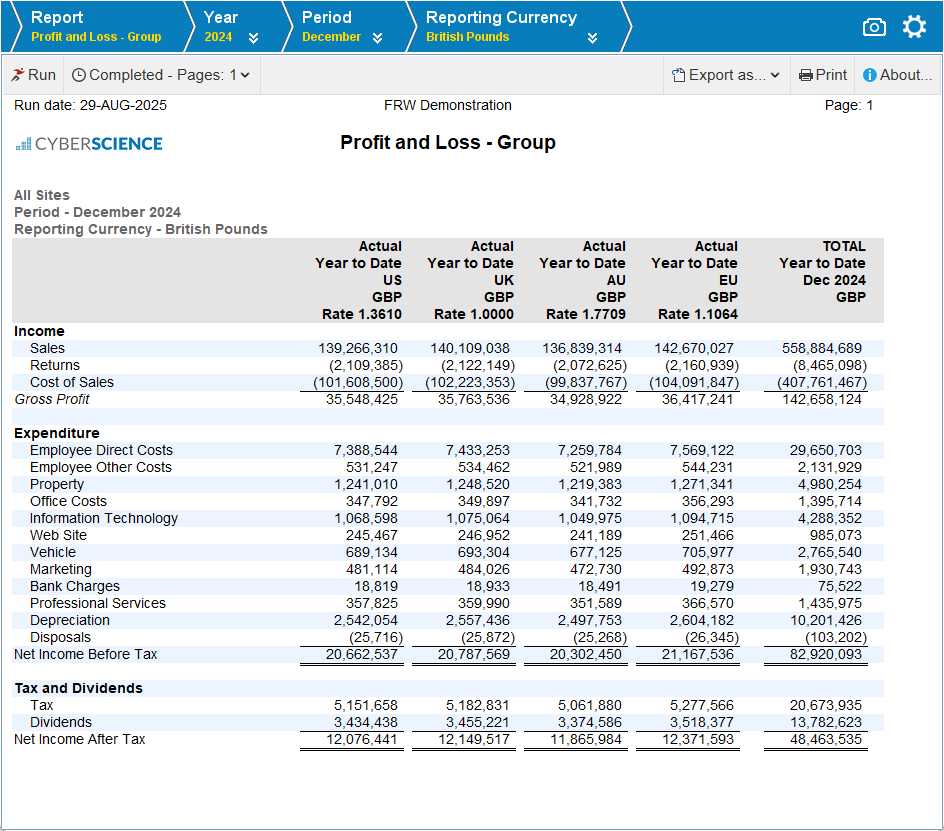Click the Export as document icon
The height and width of the screenshot is (831, 944).
(x=678, y=75)
